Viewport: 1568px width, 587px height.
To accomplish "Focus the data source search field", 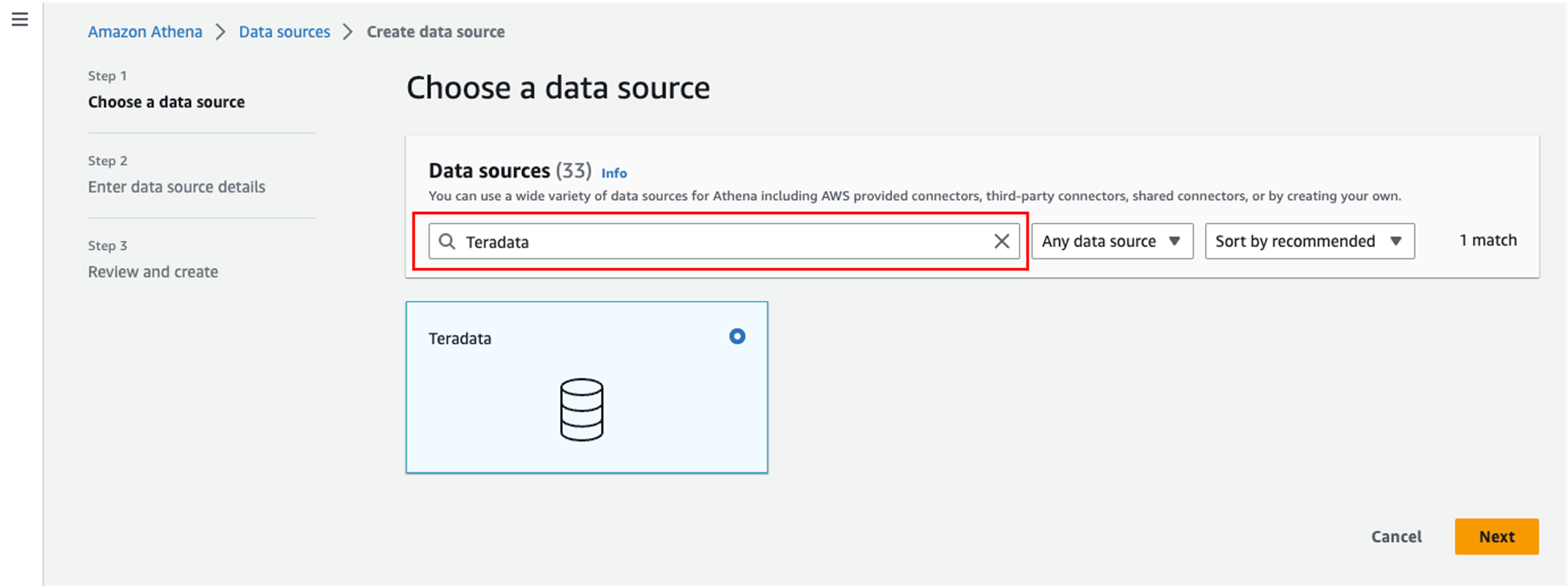I will click(724, 241).
